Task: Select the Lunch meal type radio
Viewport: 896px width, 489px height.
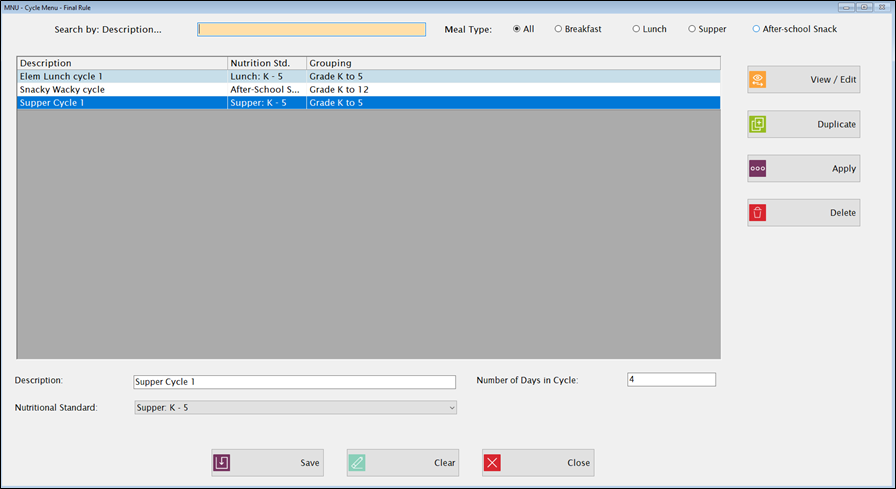Action: (x=636, y=29)
